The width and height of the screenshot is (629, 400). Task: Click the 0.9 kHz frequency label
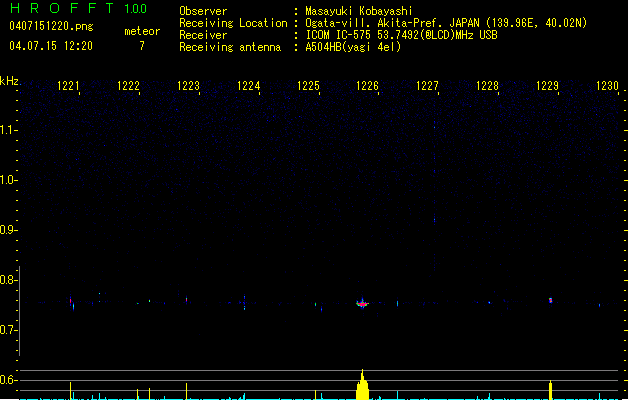8,230
